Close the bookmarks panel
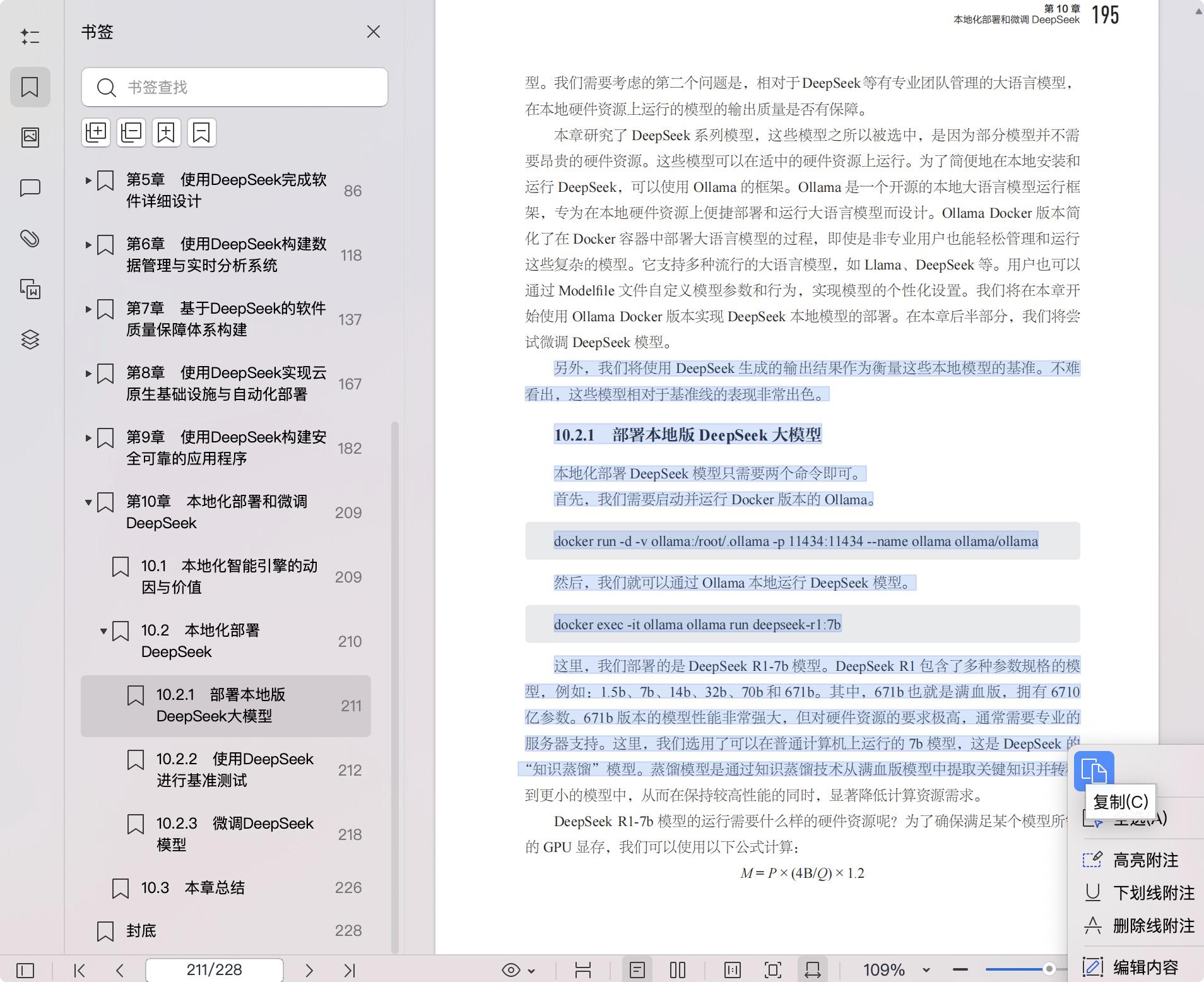1204x982 pixels. coord(374,32)
